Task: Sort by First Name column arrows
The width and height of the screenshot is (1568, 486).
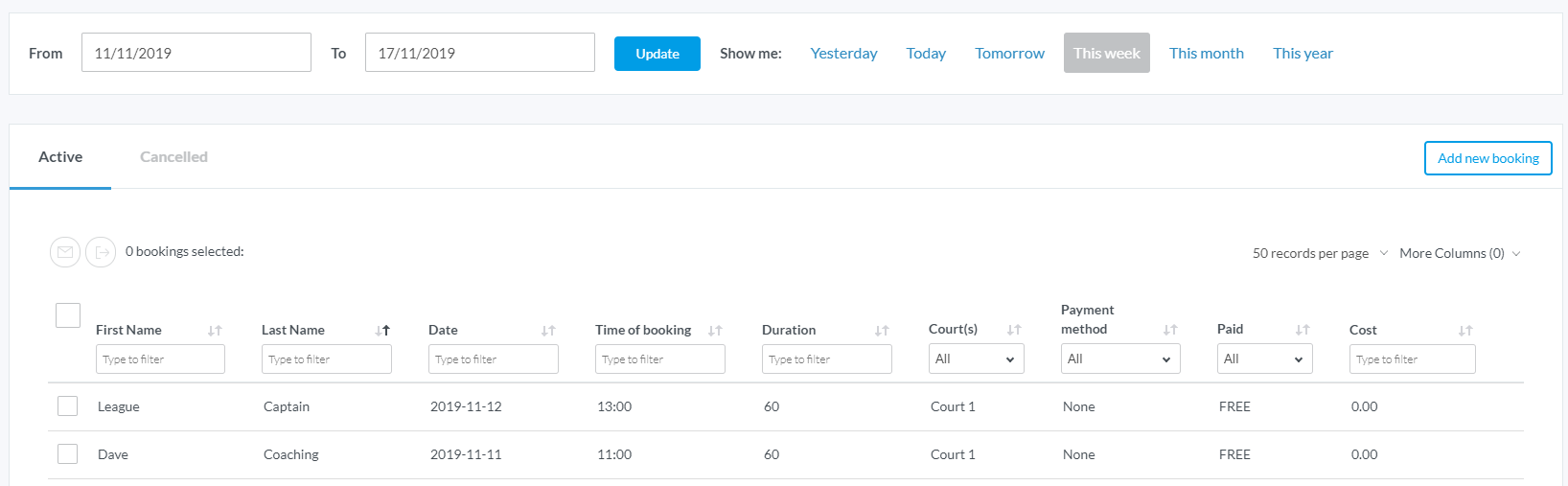Action: coord(215,331)
